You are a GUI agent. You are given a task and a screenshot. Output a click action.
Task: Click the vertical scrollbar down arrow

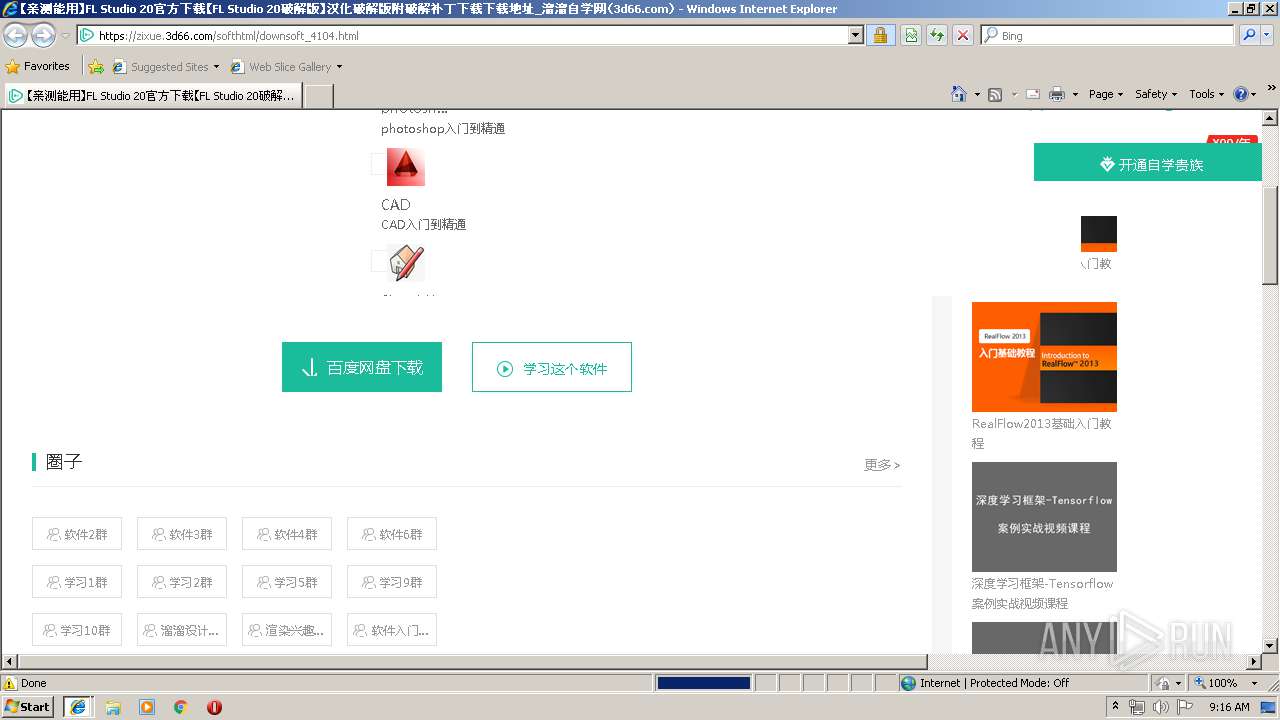point(1270,645)
